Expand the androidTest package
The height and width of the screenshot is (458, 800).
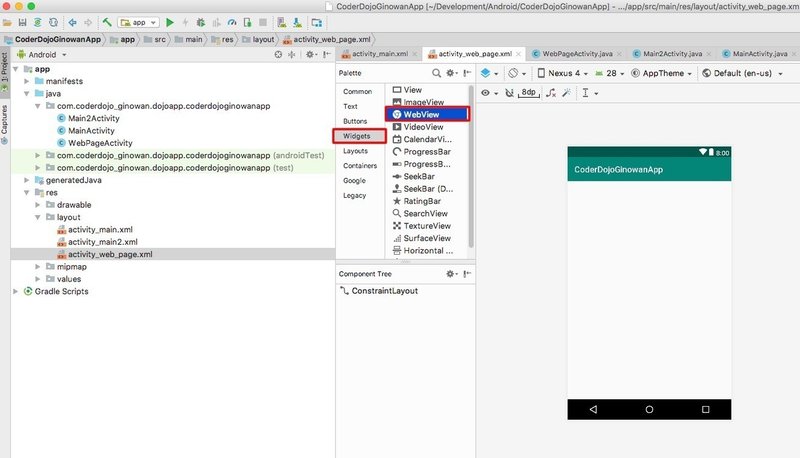click(x=38, y=155)
